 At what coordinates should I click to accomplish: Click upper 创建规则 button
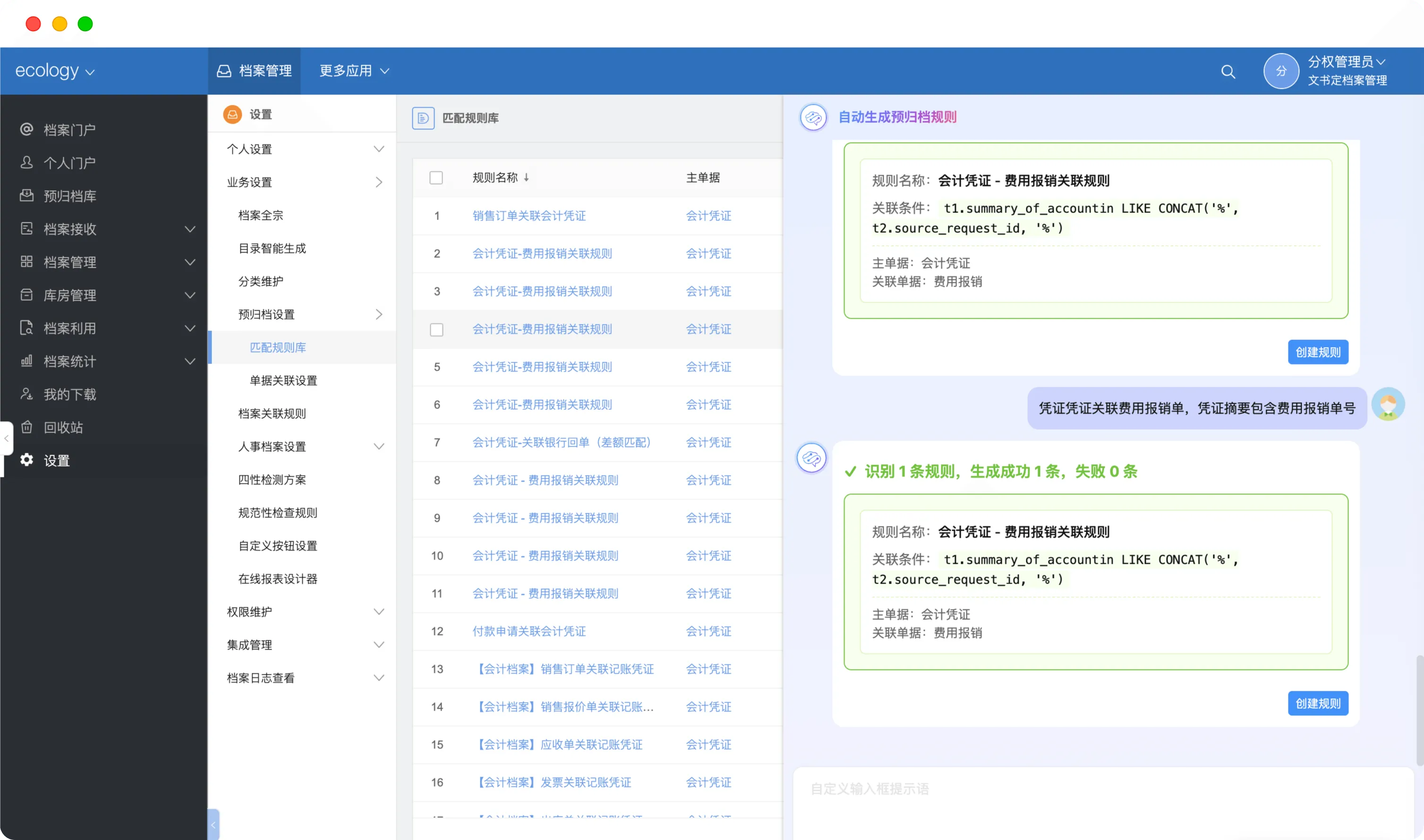point(1318,352)
